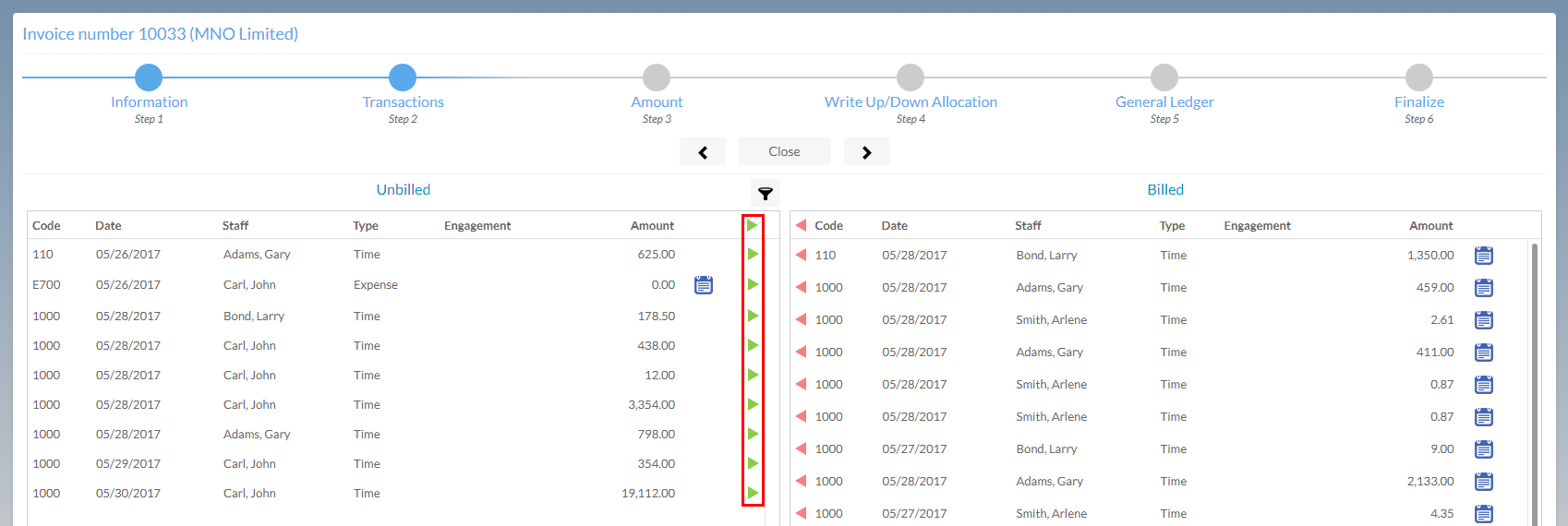This screenshot has height=526, width=1568.
Task: Remove all billed items with header red arrow
Action: [801, 225]
